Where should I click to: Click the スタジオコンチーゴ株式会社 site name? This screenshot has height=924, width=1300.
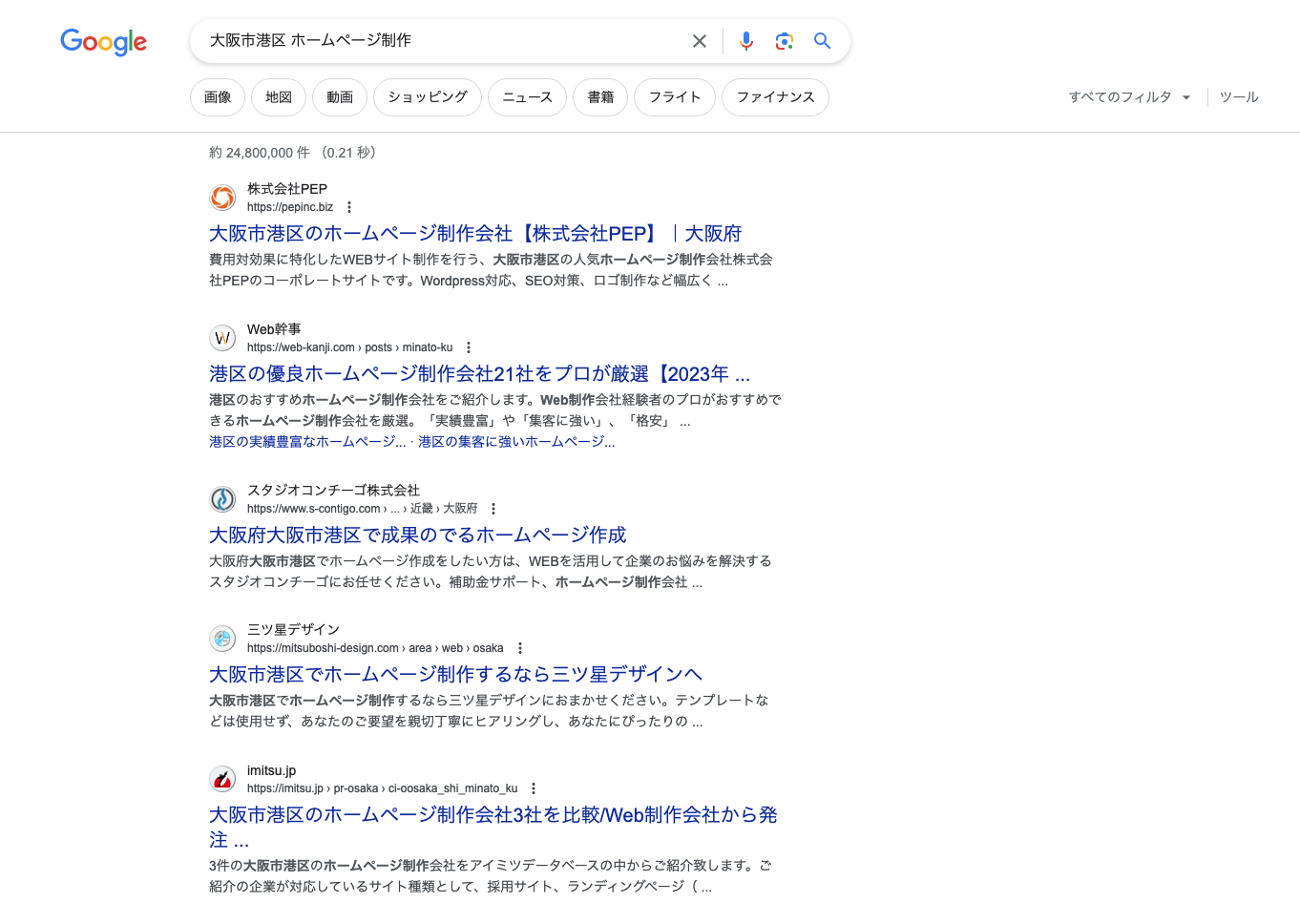pyautogui.click(x=333, y=491)
